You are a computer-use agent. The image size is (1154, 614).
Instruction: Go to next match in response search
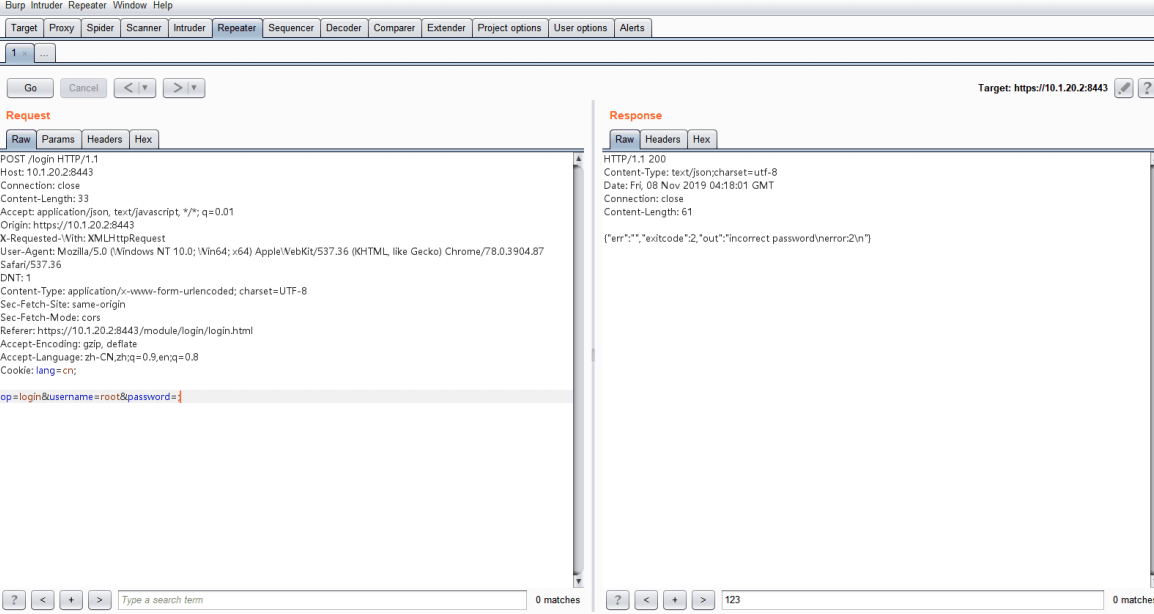pos(703,600)
